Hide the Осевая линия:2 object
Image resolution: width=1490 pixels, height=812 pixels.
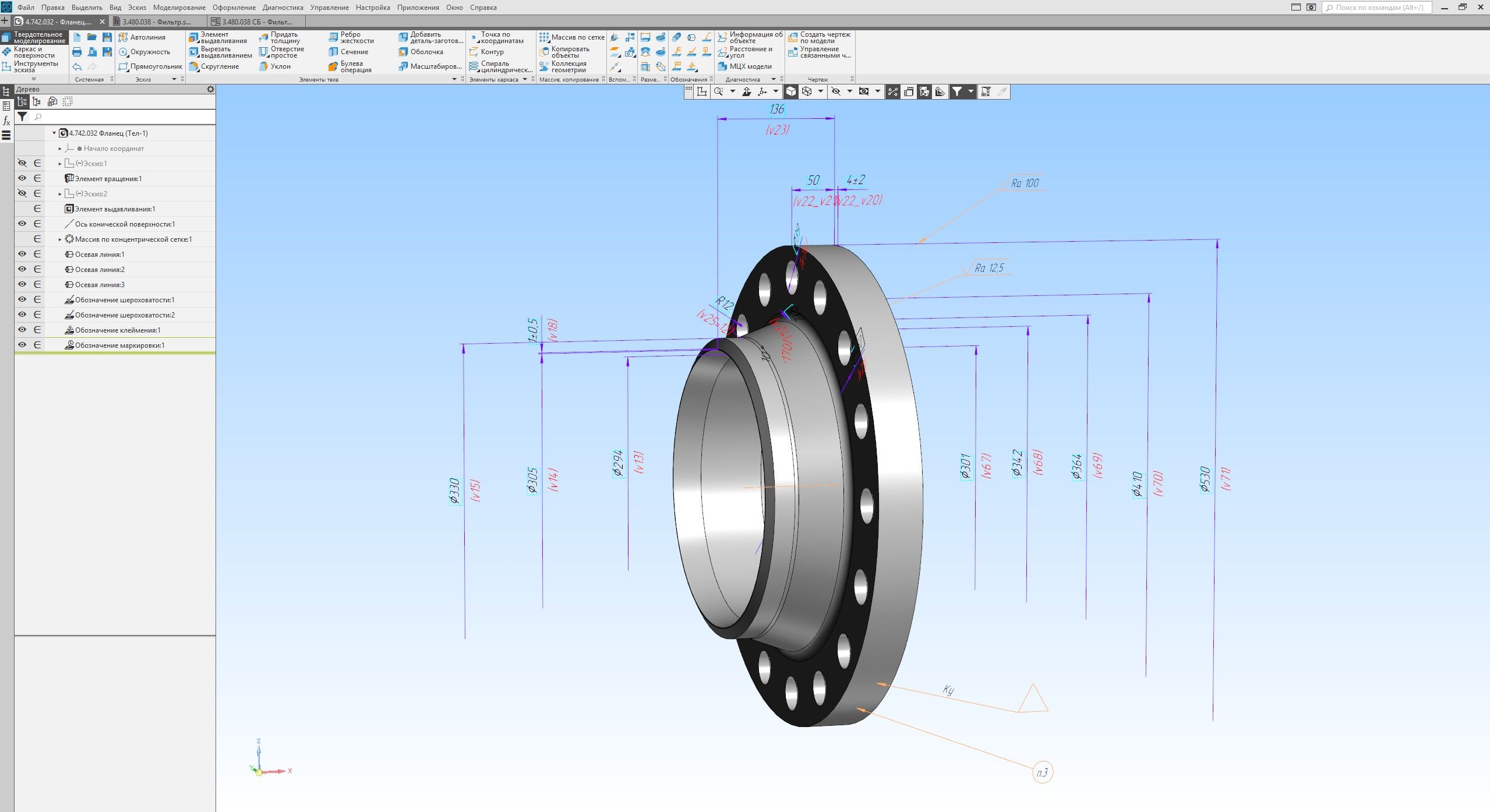click(x=22, y=269)
